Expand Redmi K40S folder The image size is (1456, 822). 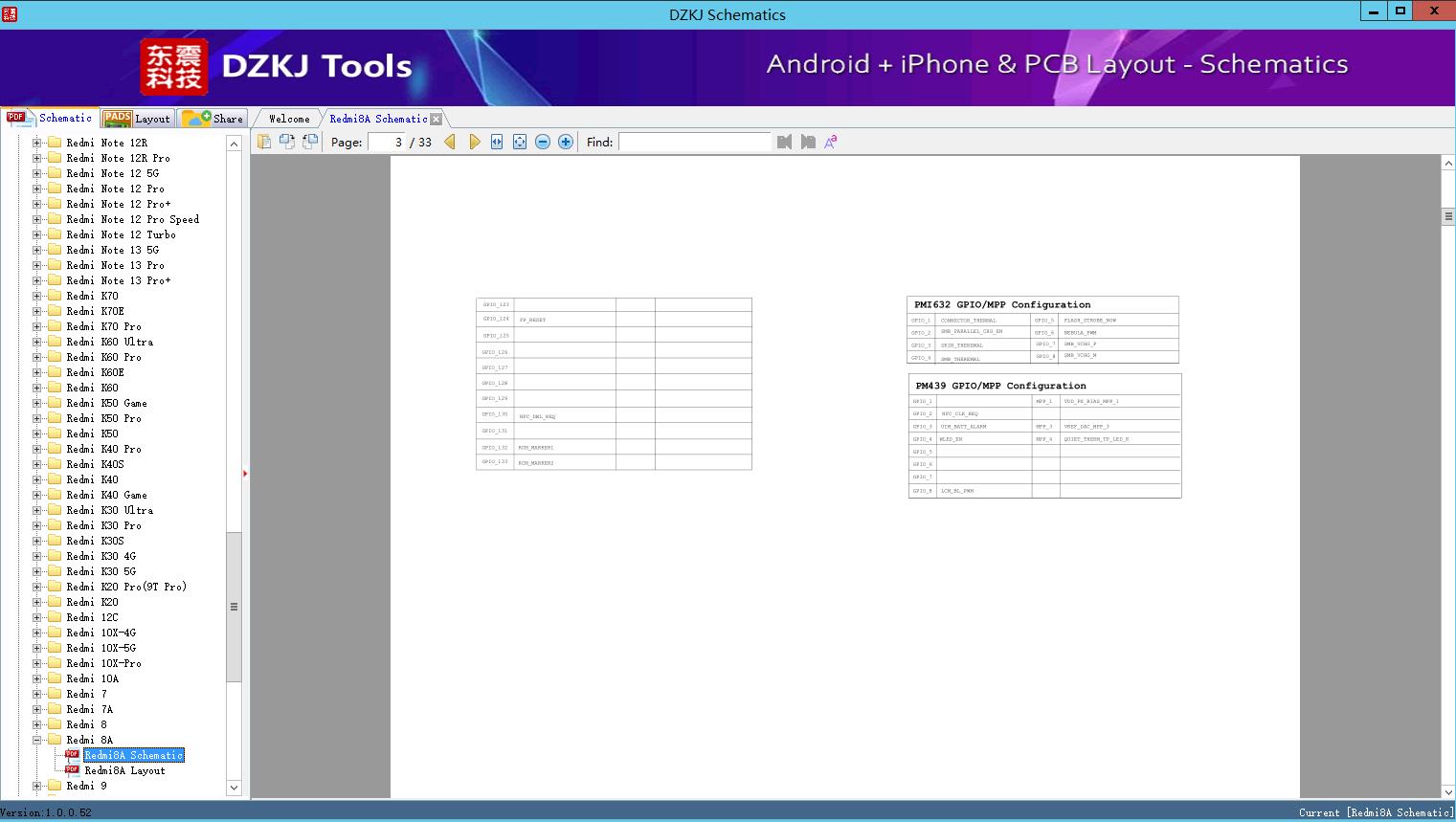(37, 464)
